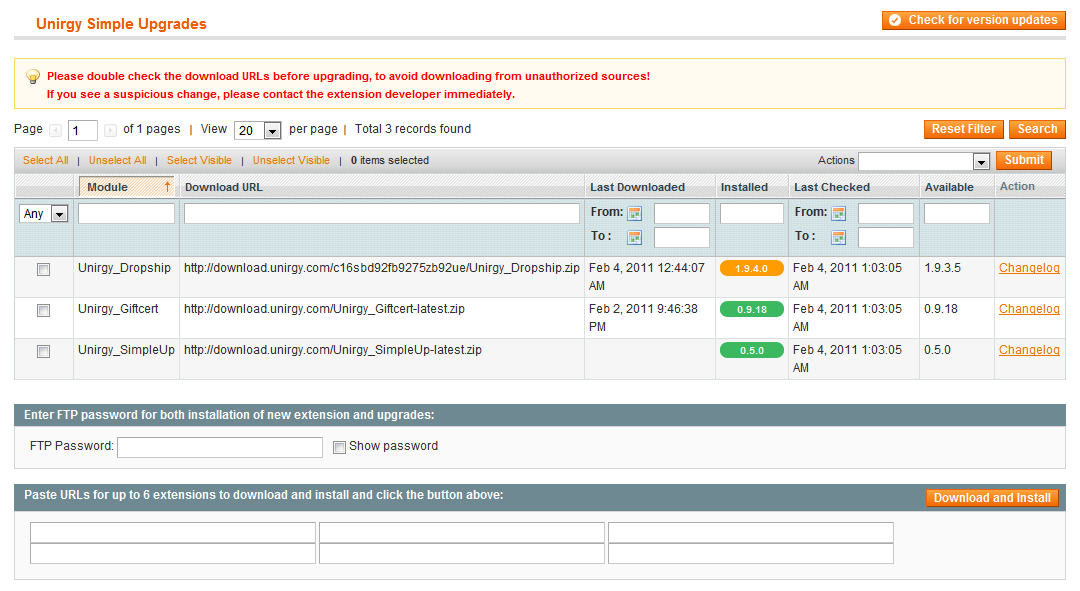Open the per page View dropdown
This screenshot has width=1080, height=591.
(258, 130)
